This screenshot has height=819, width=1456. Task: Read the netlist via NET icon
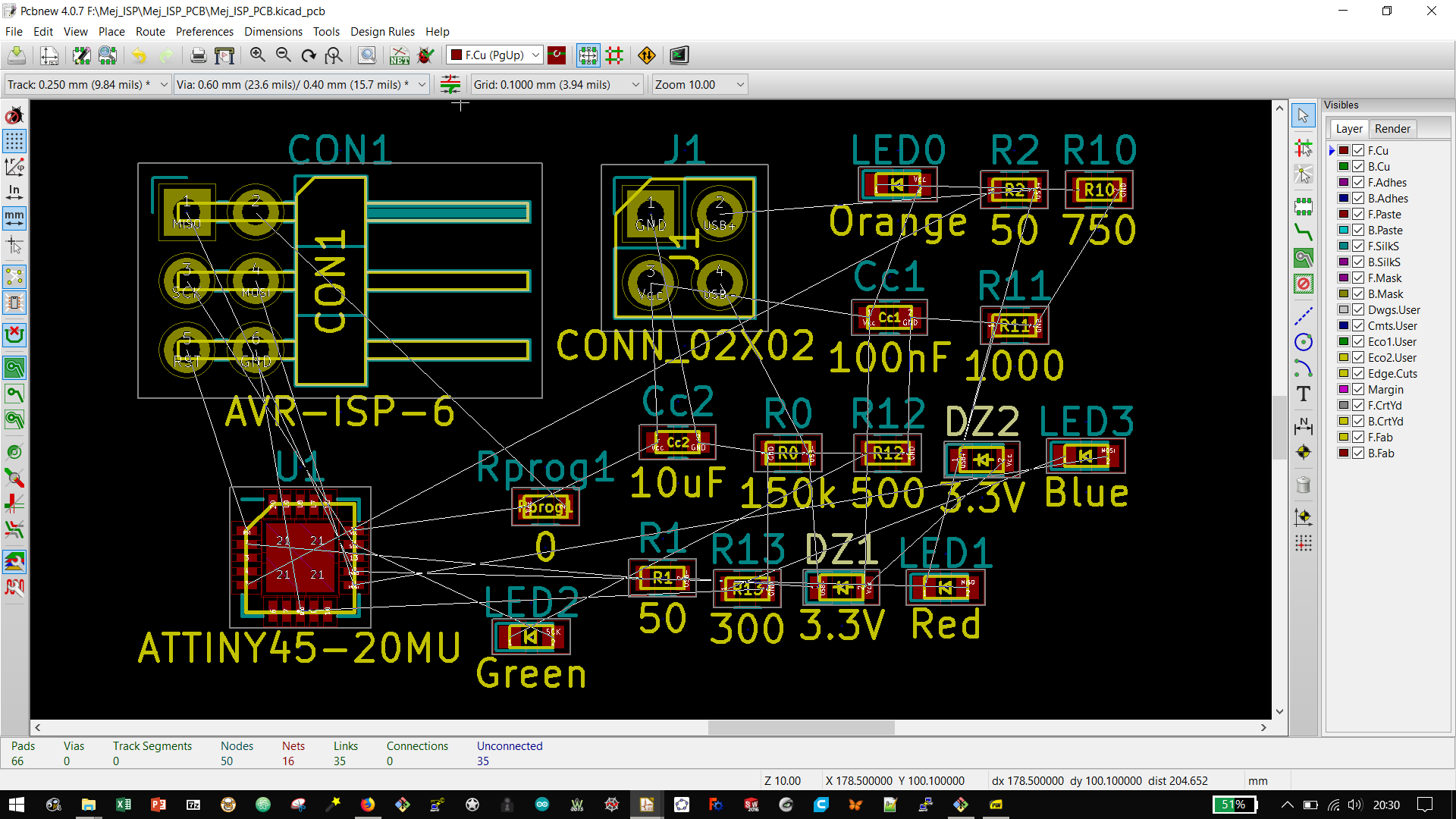point(400,55)
